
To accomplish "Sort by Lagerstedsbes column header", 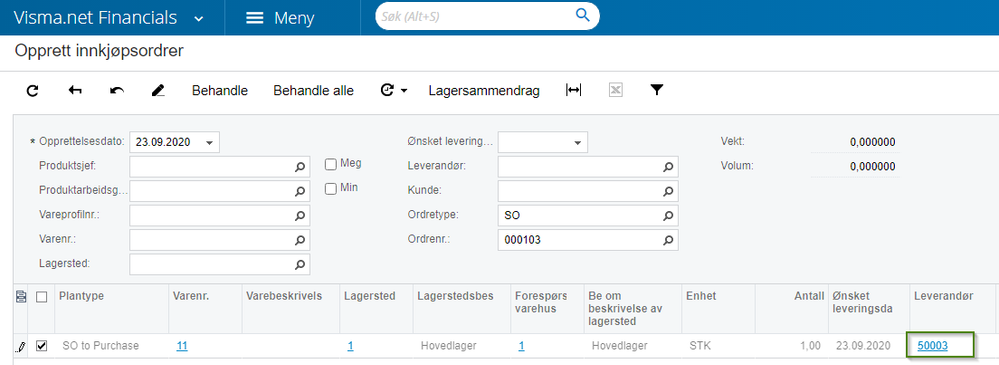I will pyautogui.click(x=461, y=308).
